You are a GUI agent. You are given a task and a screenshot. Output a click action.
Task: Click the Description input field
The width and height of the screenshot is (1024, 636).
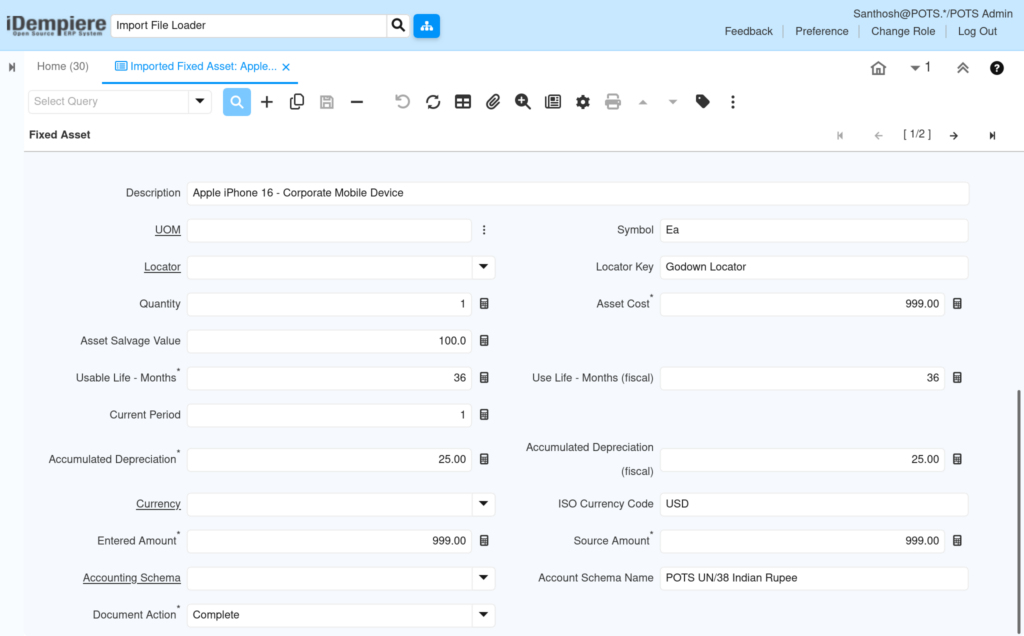tap(578, 193)
